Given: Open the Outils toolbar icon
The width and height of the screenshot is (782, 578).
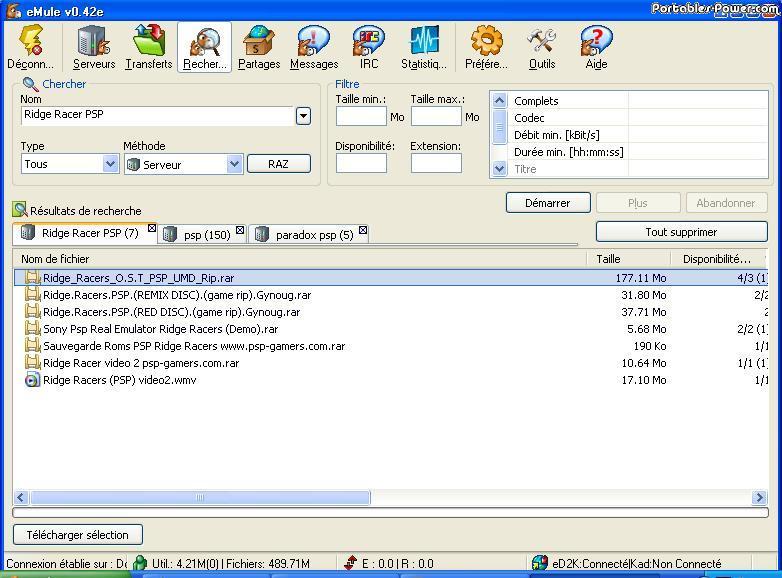Looking at the screenshot, I should (542, 47).
